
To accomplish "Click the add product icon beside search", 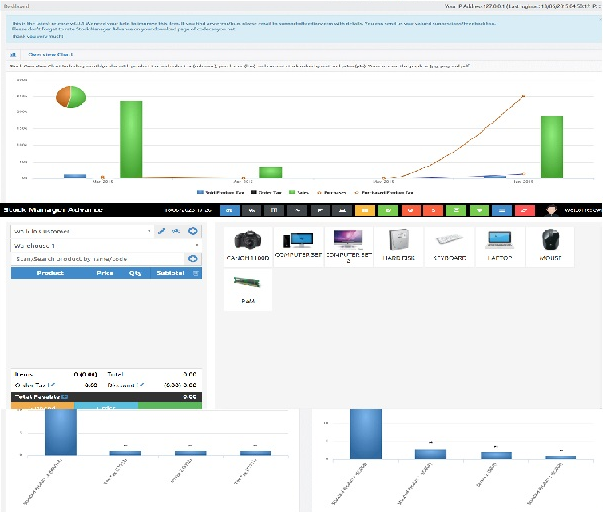I will coord(192,258).
